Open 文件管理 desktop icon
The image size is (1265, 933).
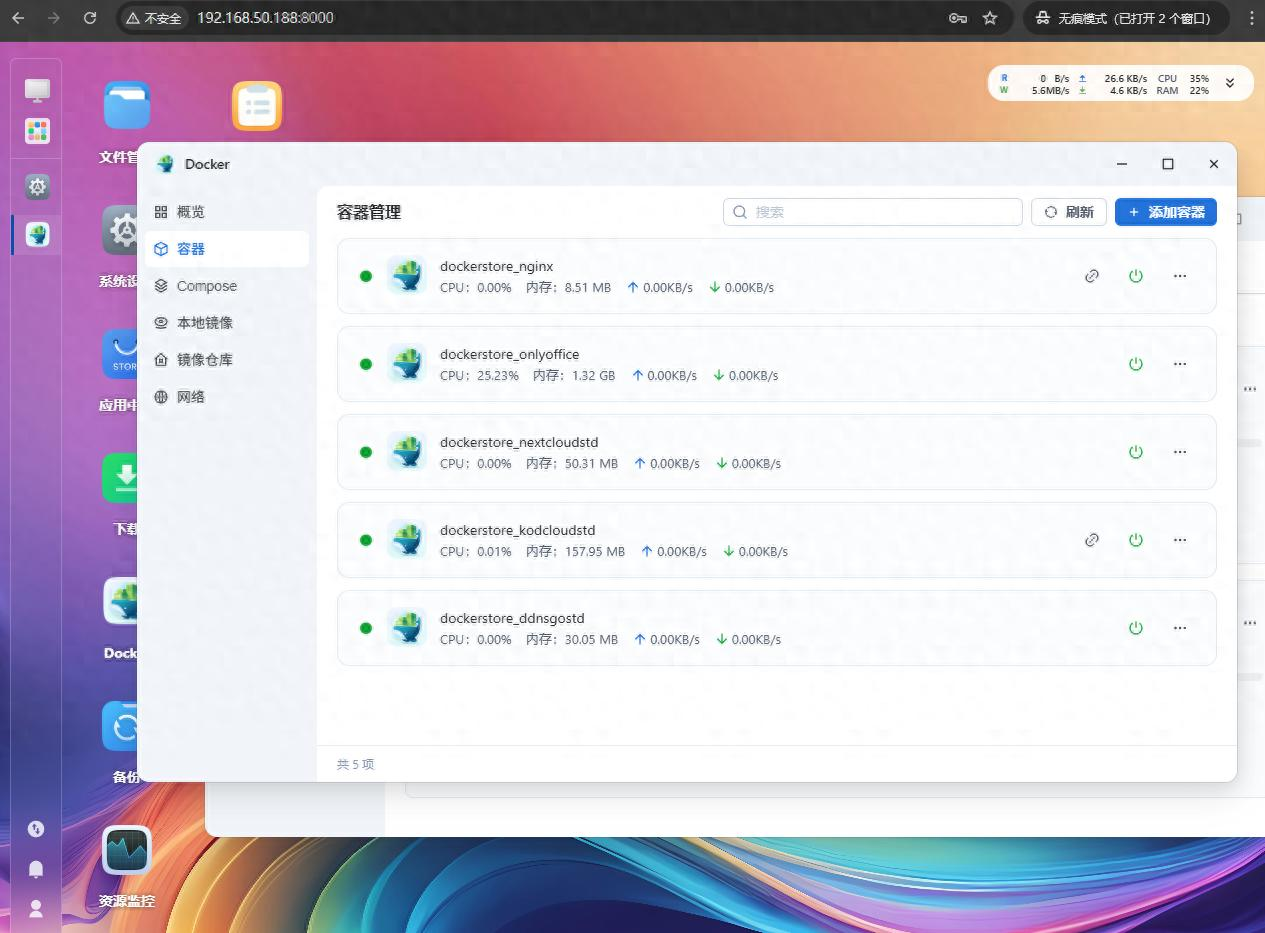[x=127, y=105]
